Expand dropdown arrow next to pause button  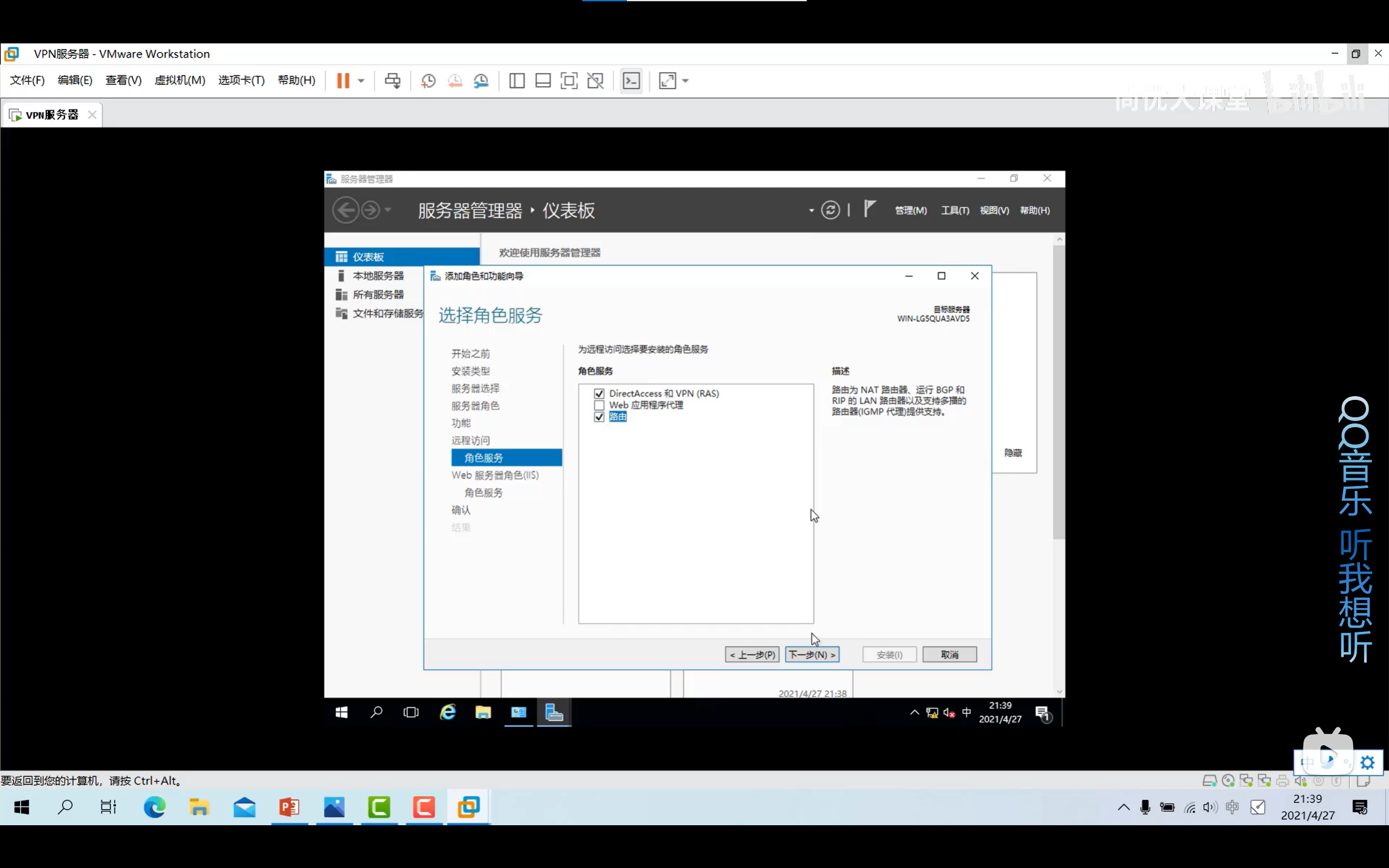(361, 81)
